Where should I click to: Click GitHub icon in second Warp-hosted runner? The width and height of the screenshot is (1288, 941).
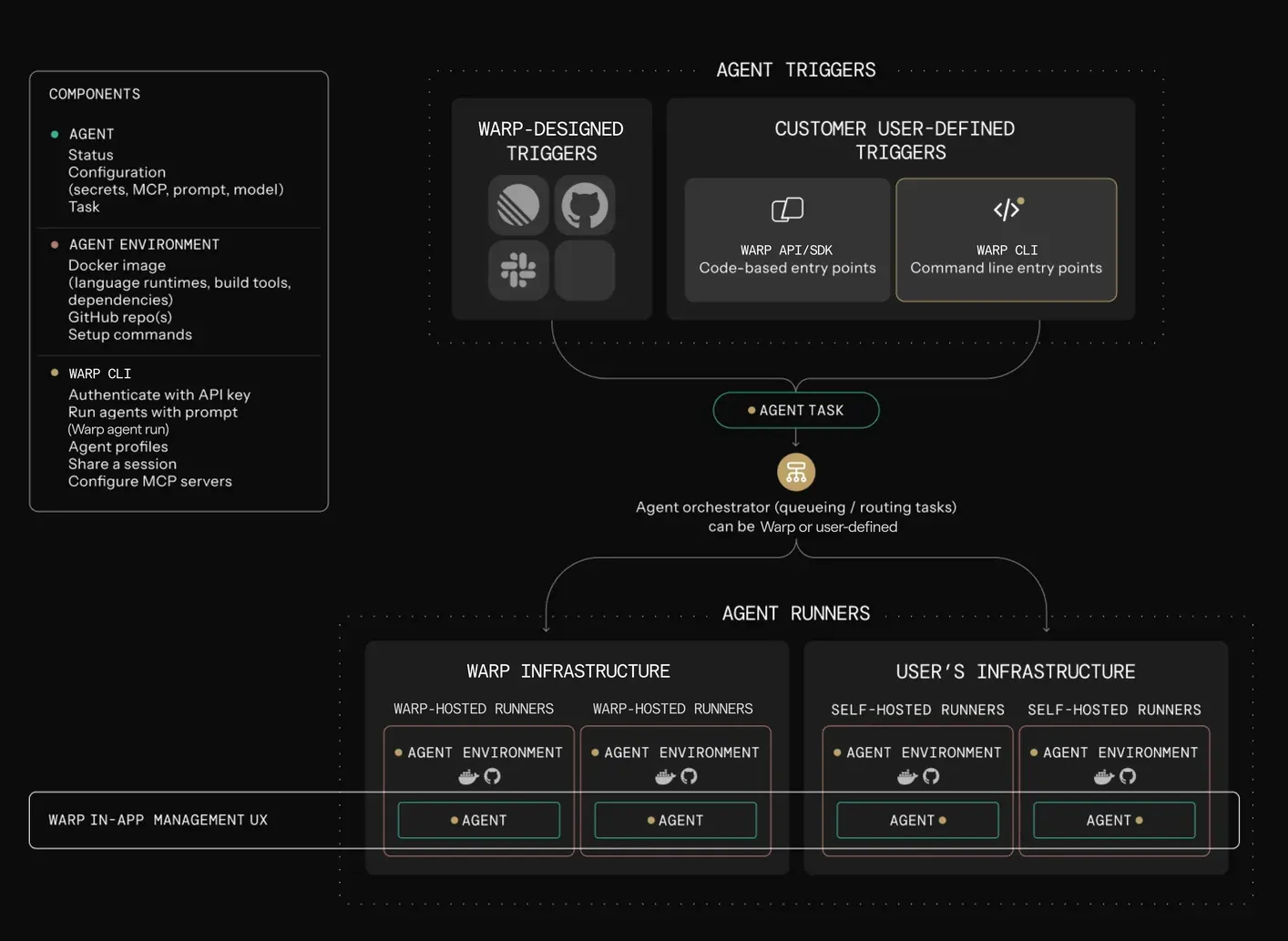690,776
